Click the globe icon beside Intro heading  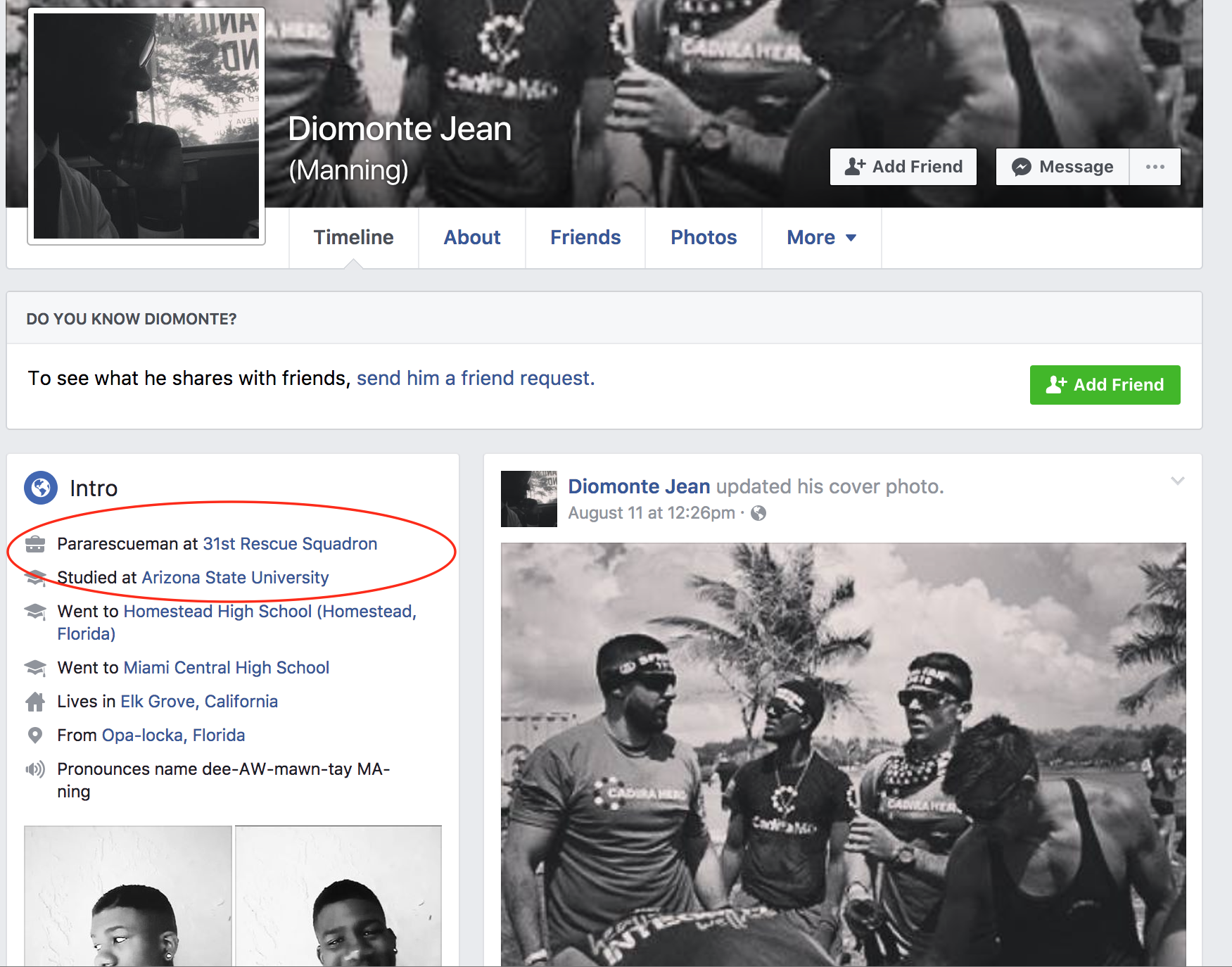pyautogui.click(x=41, y=488)
